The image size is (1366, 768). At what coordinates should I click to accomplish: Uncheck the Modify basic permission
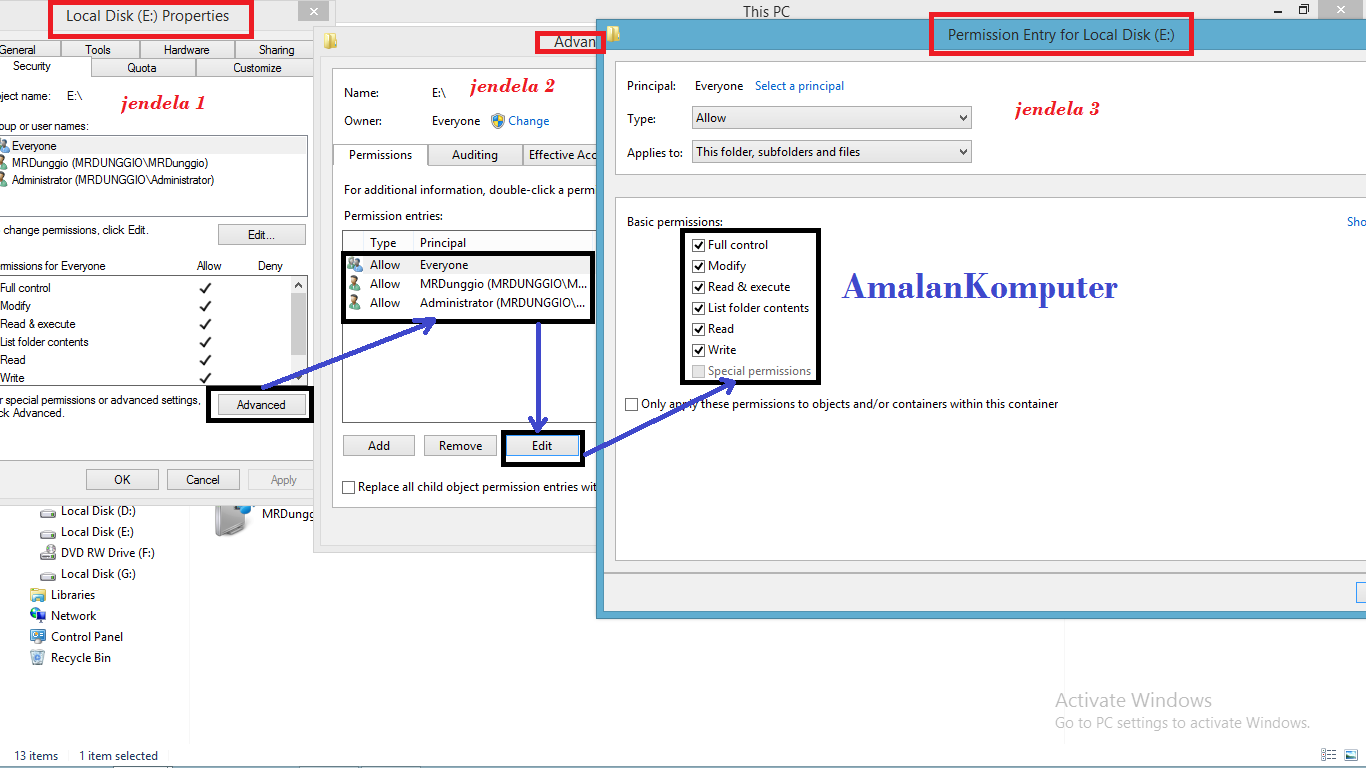(x=697, y=266)
